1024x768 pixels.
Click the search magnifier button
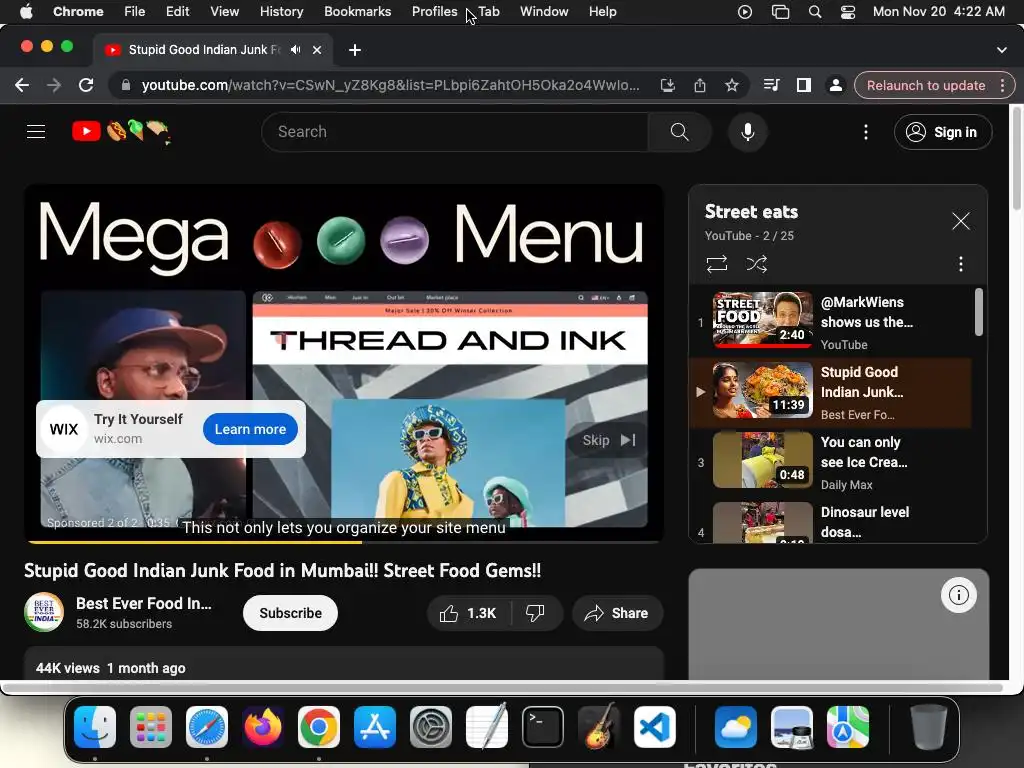pyautogui.click(x=679, y=132)
